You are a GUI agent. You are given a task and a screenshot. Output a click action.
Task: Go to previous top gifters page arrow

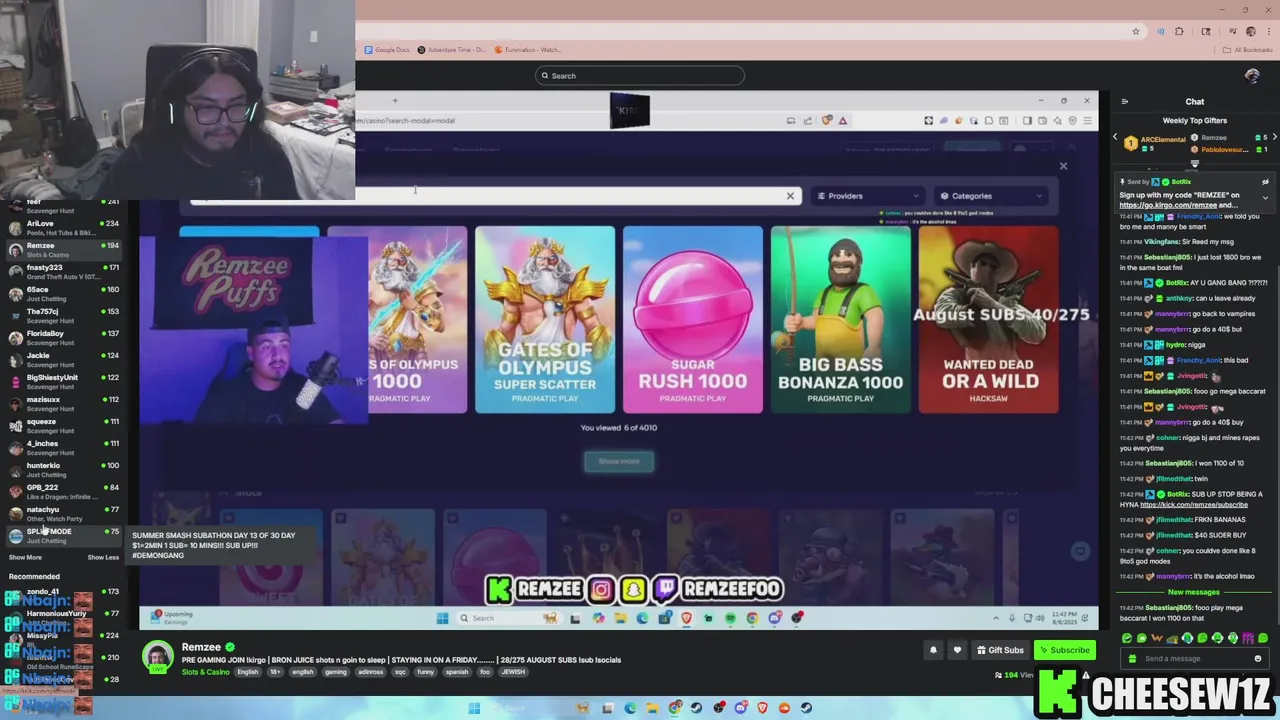1115,137
